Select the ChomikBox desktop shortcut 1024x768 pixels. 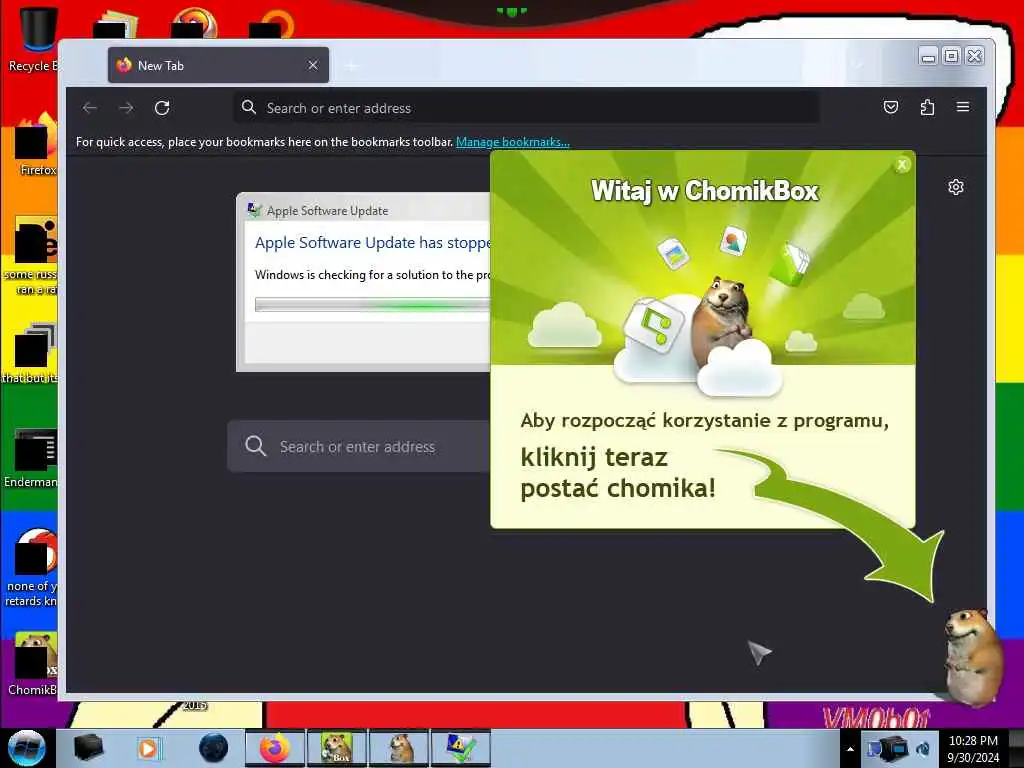33,665
